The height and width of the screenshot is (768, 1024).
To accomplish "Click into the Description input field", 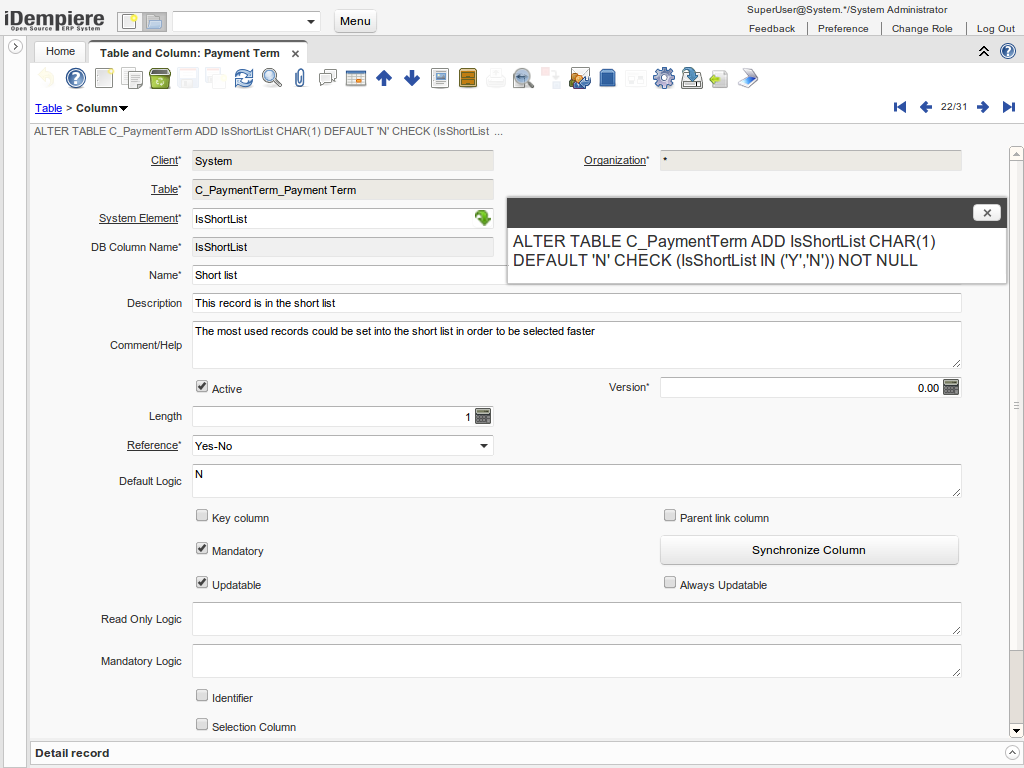I will (576, 303).
